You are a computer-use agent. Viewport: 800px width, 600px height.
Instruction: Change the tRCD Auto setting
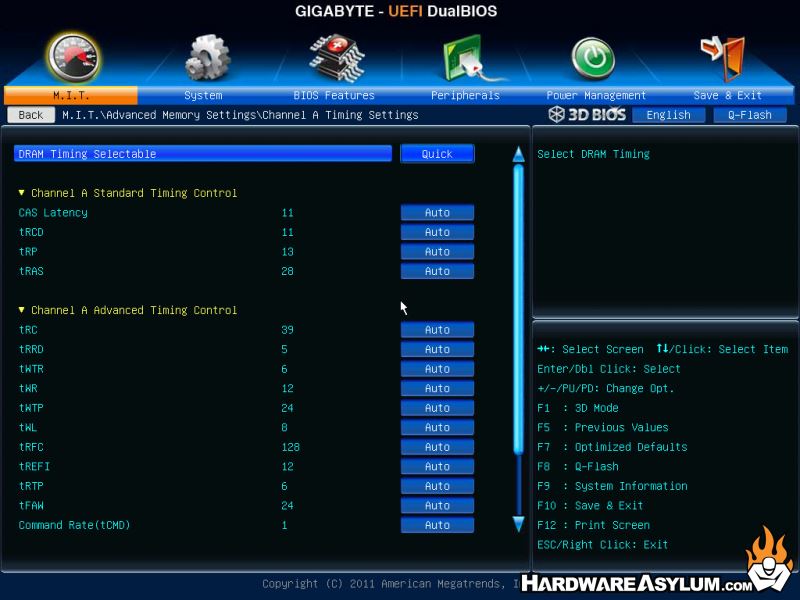point(437,232)
